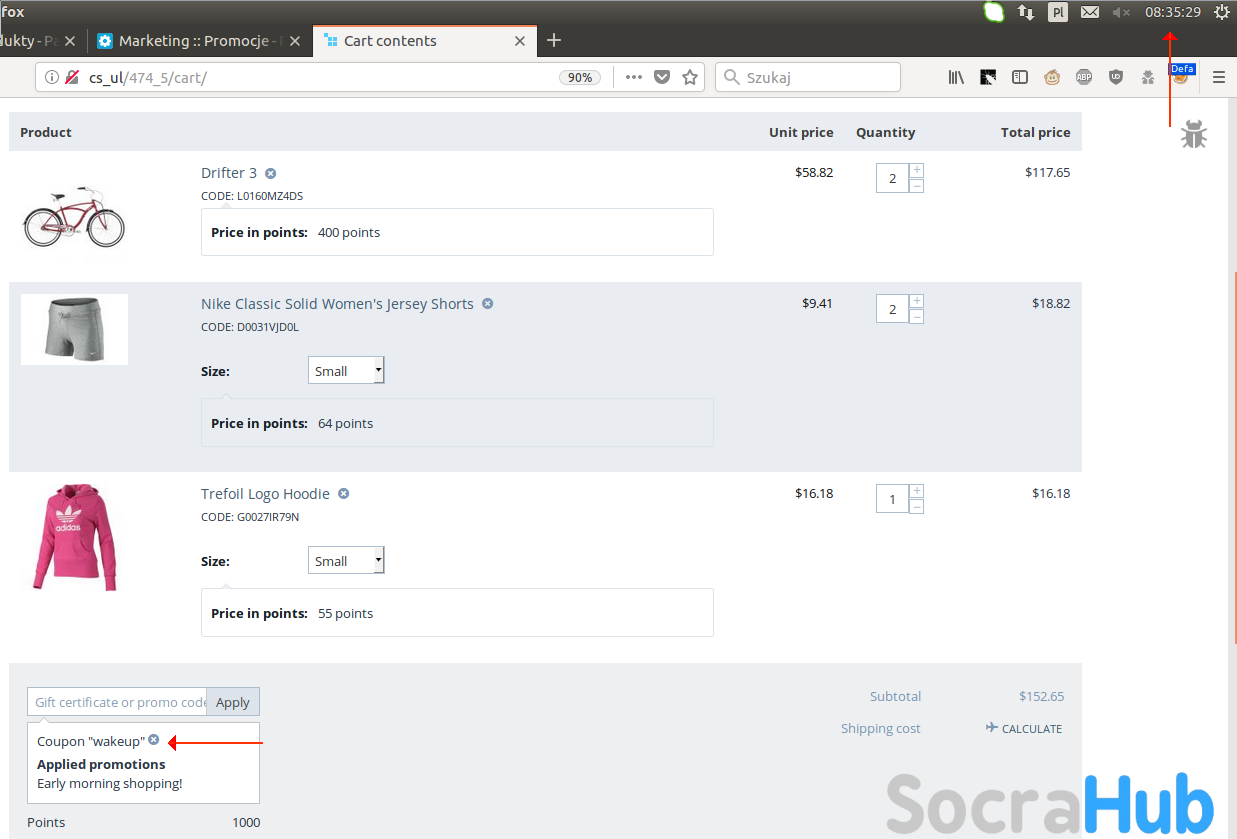Open Size dropdown for Trefoil Logo Hoodie
Screen dimensions: 1237x839
(x=346, y=560)
